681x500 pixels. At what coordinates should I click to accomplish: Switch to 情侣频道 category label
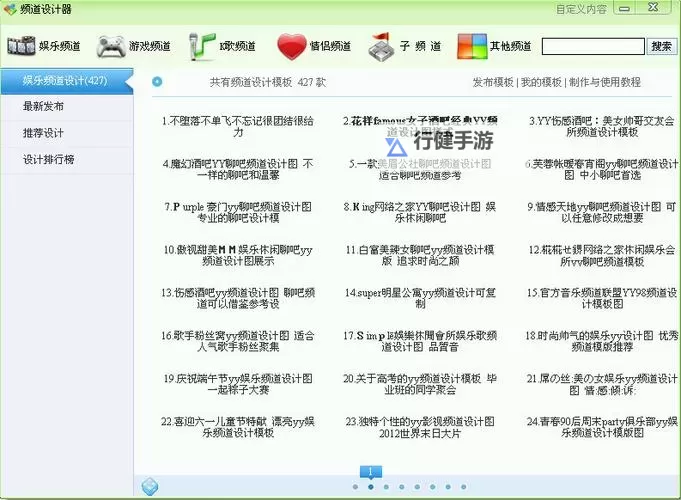click(330, 46)
